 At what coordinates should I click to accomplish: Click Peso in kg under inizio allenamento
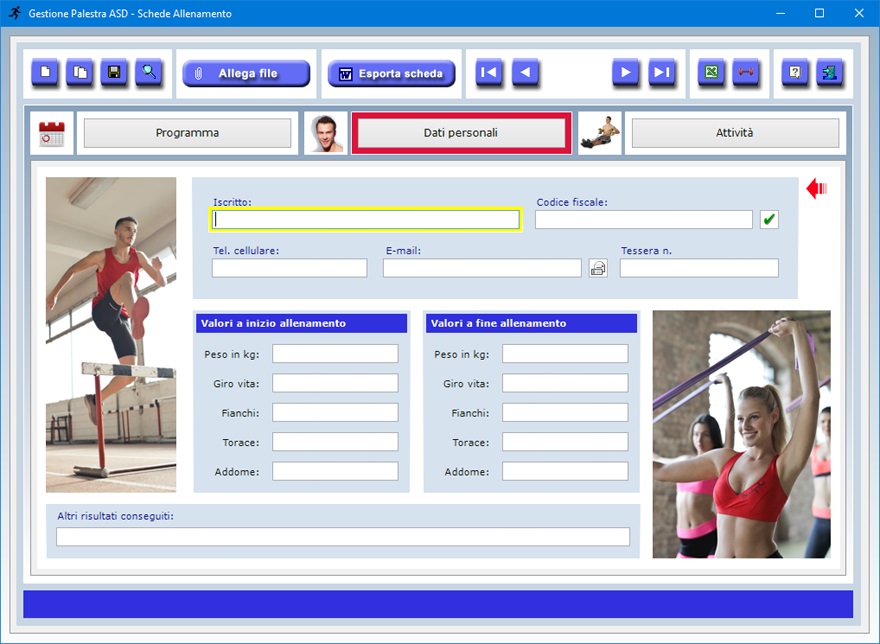tap(336, 354)
